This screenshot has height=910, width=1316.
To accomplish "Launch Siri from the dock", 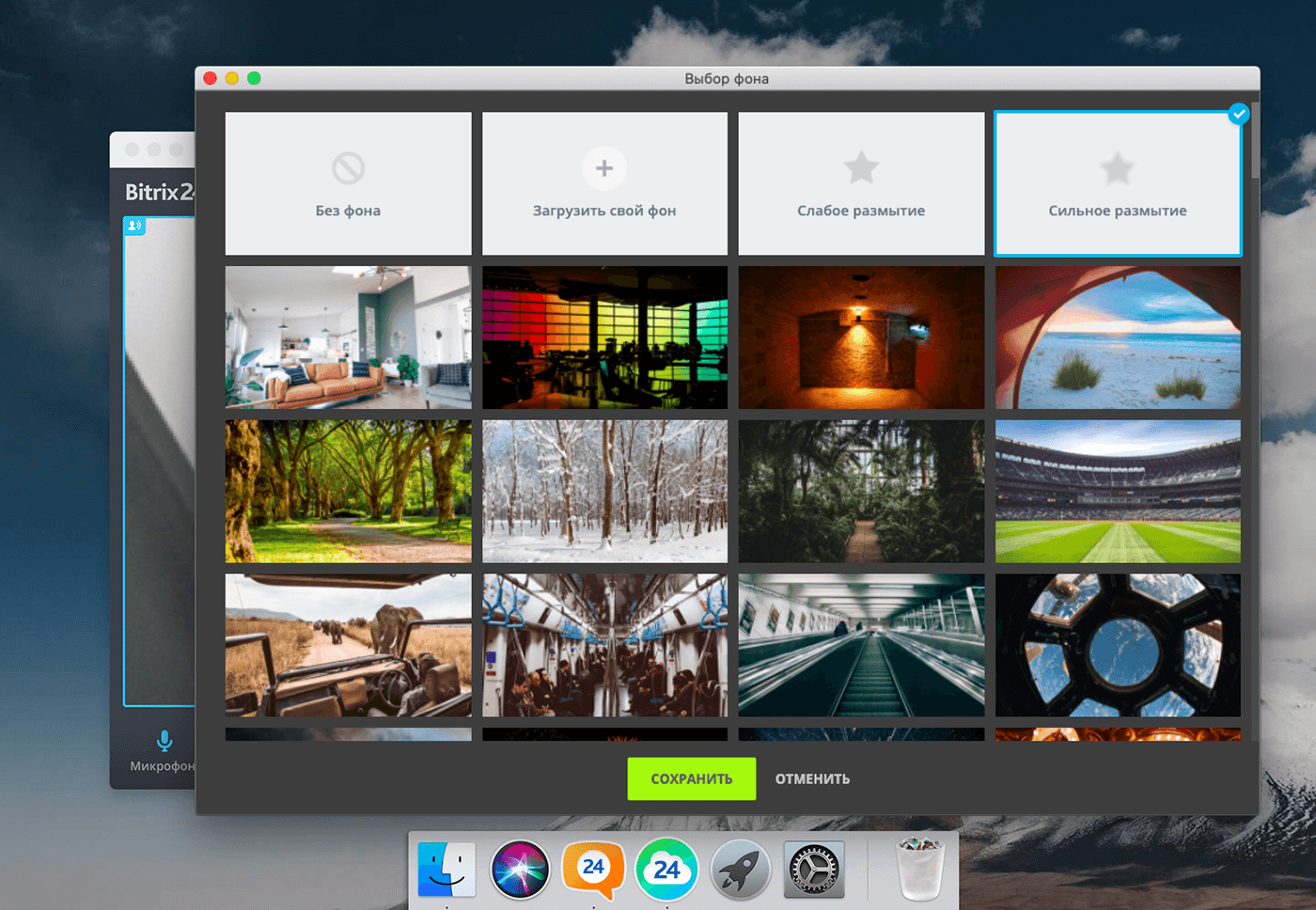I will (x=520, y=870).
